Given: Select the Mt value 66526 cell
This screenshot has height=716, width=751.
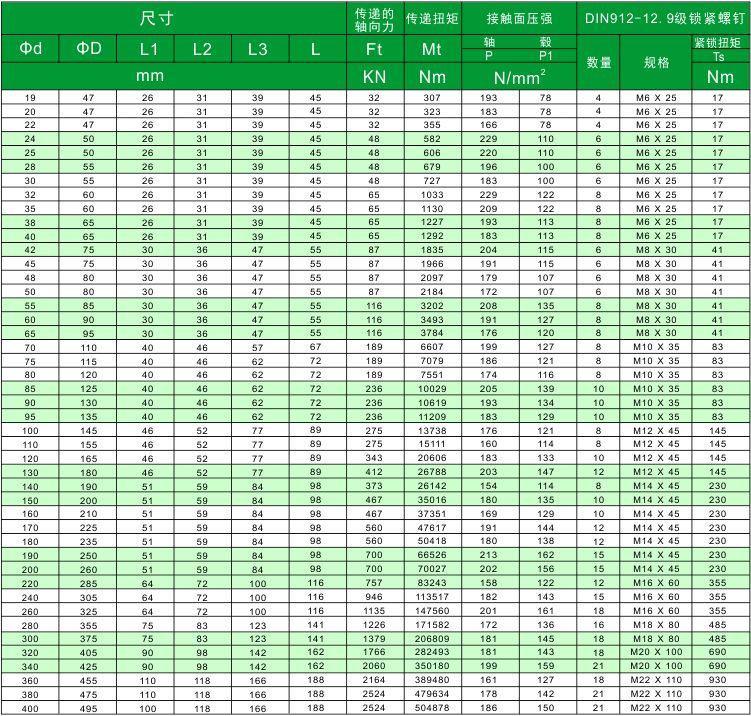Looking at the screenshot, I should click(431, 553).
